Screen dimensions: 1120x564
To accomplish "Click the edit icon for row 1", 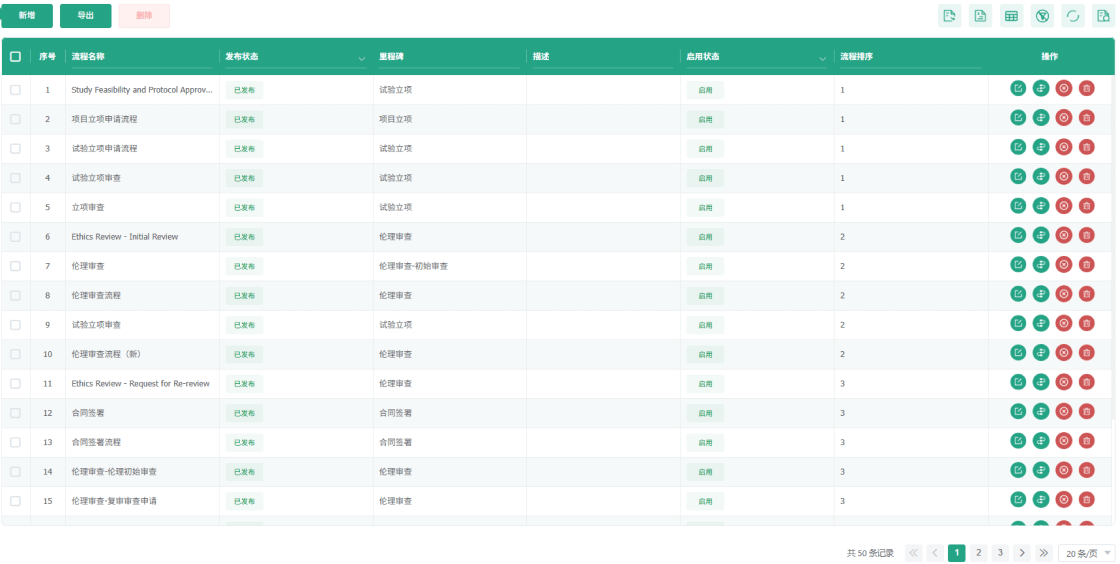I will [1018, 89].
